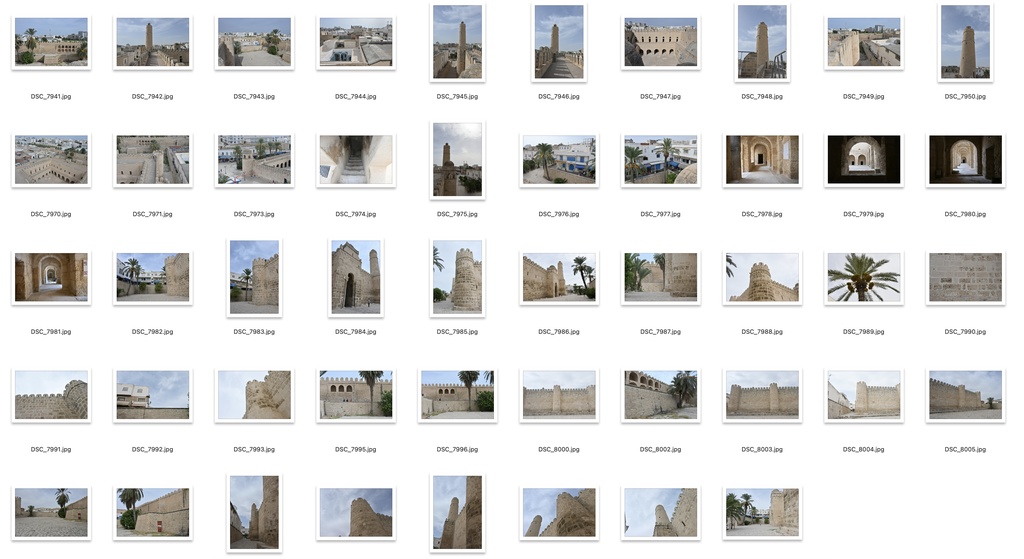Click the DSC_7950.jpg file name label

965,97
